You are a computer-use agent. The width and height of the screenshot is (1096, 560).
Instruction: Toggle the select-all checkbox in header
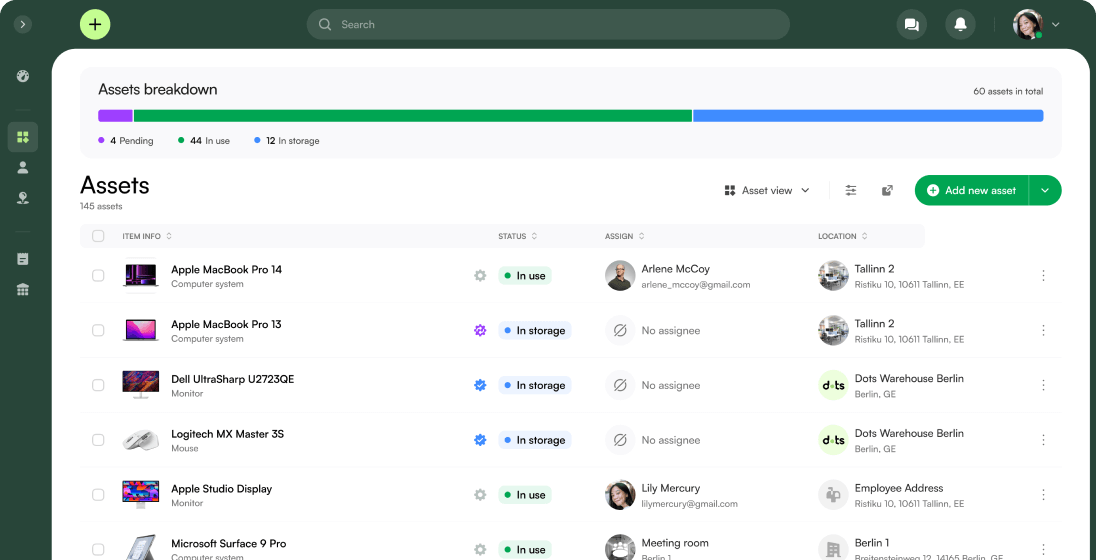98,236
